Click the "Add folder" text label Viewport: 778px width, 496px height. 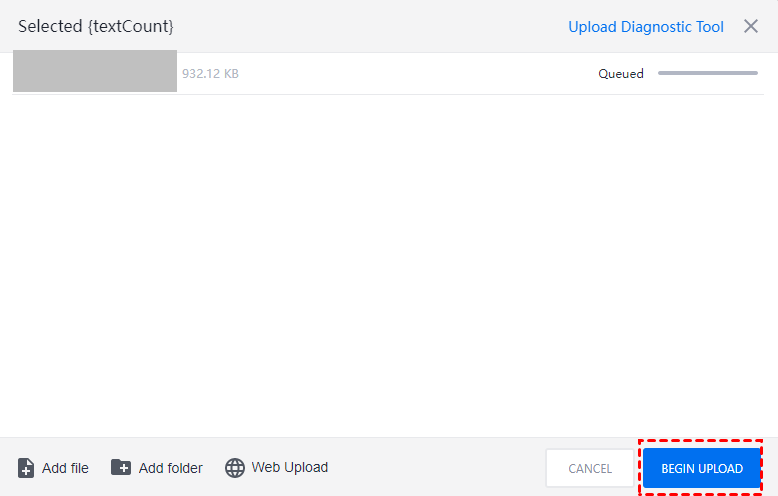[171, 468]
